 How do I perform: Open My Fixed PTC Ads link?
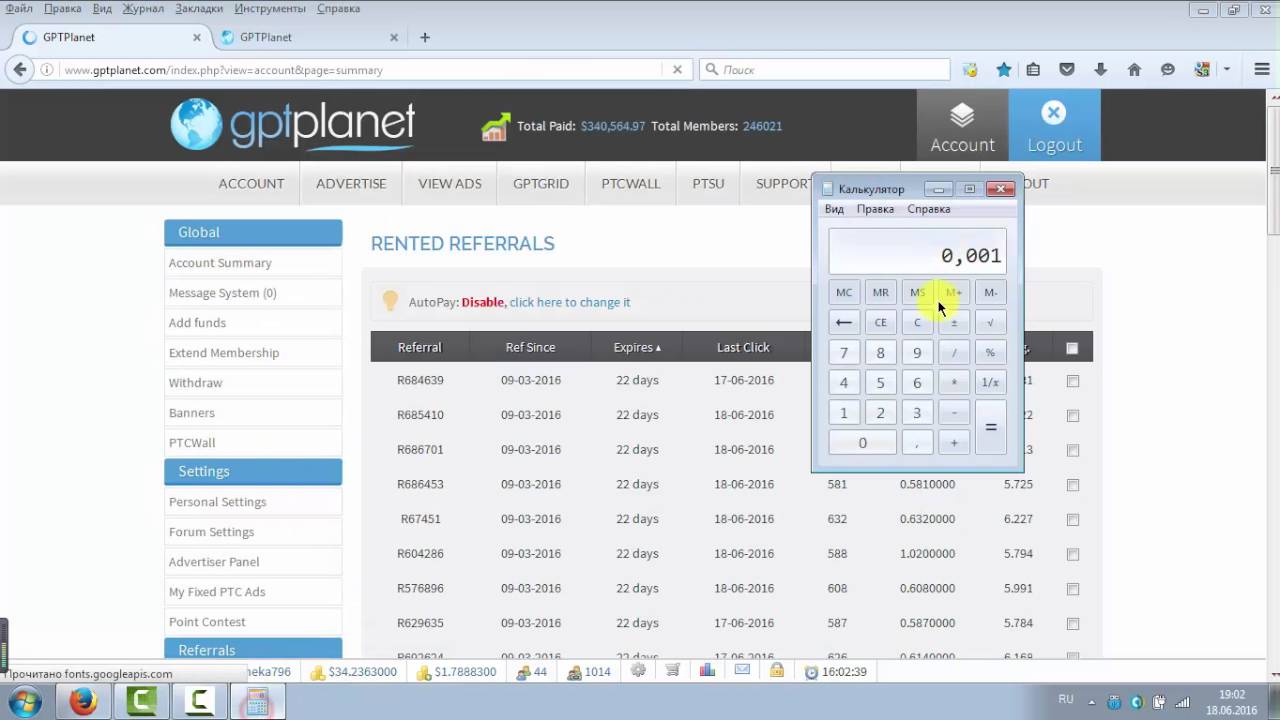[217, 591]
